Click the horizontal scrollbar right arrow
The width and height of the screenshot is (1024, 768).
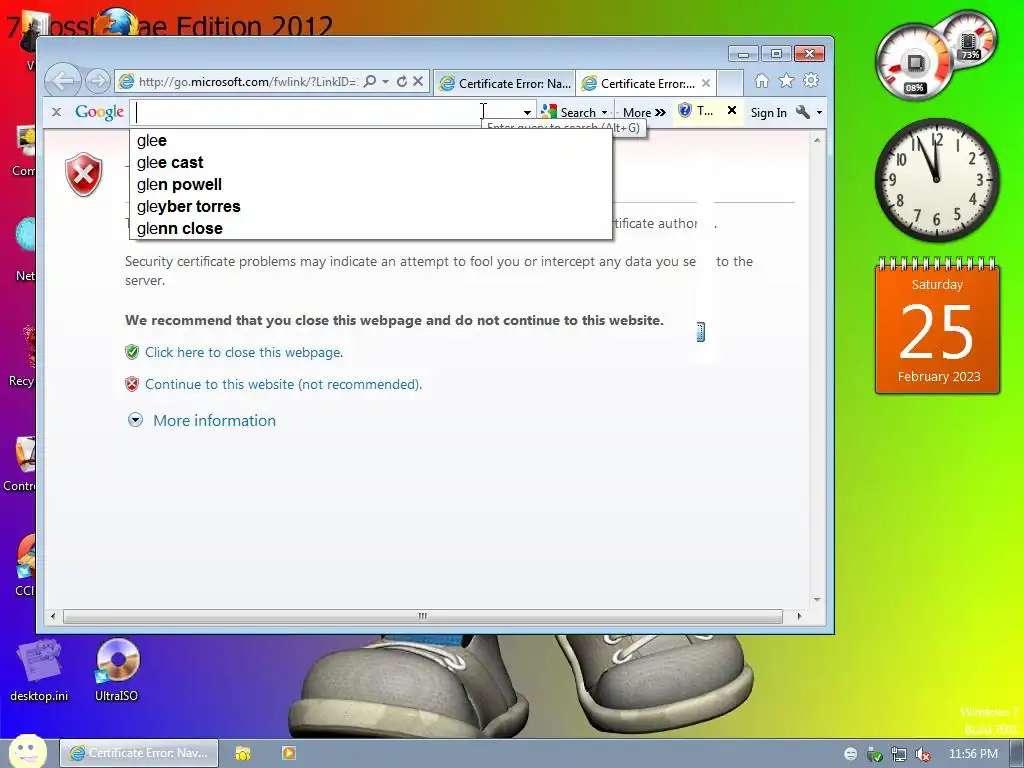click(799, 616)
